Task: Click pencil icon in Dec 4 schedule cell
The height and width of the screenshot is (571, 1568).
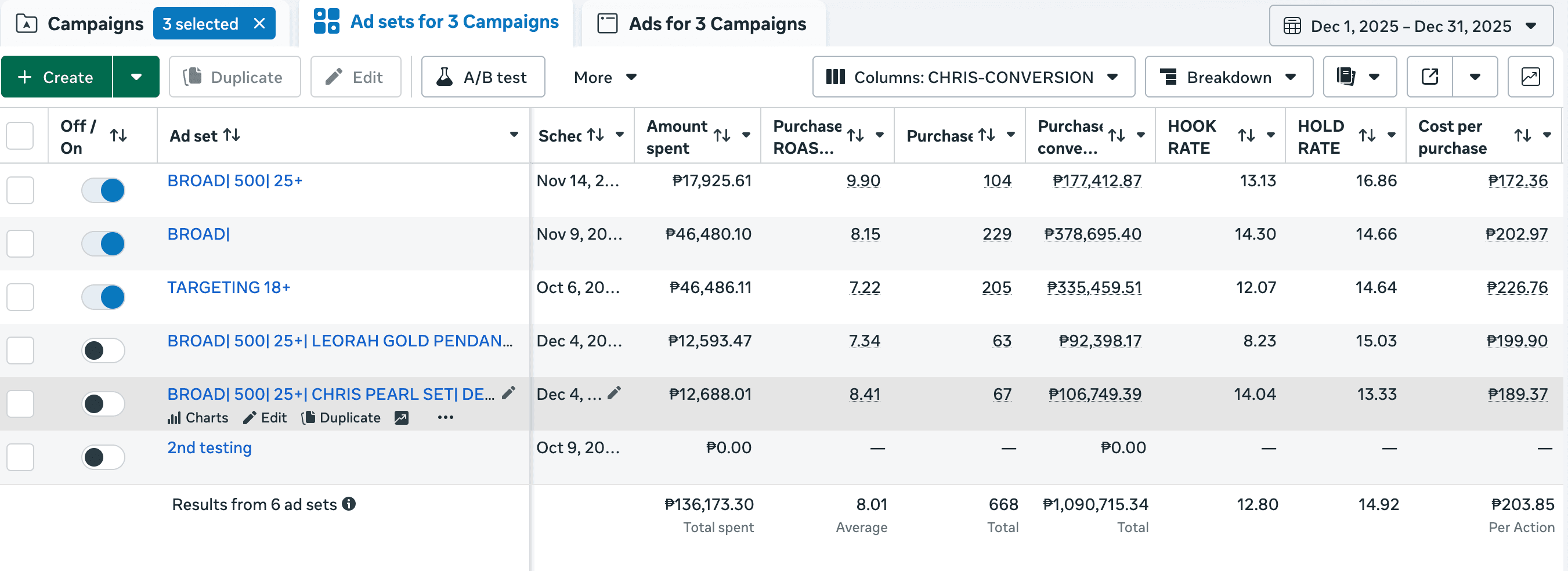Action: point(614,393)
